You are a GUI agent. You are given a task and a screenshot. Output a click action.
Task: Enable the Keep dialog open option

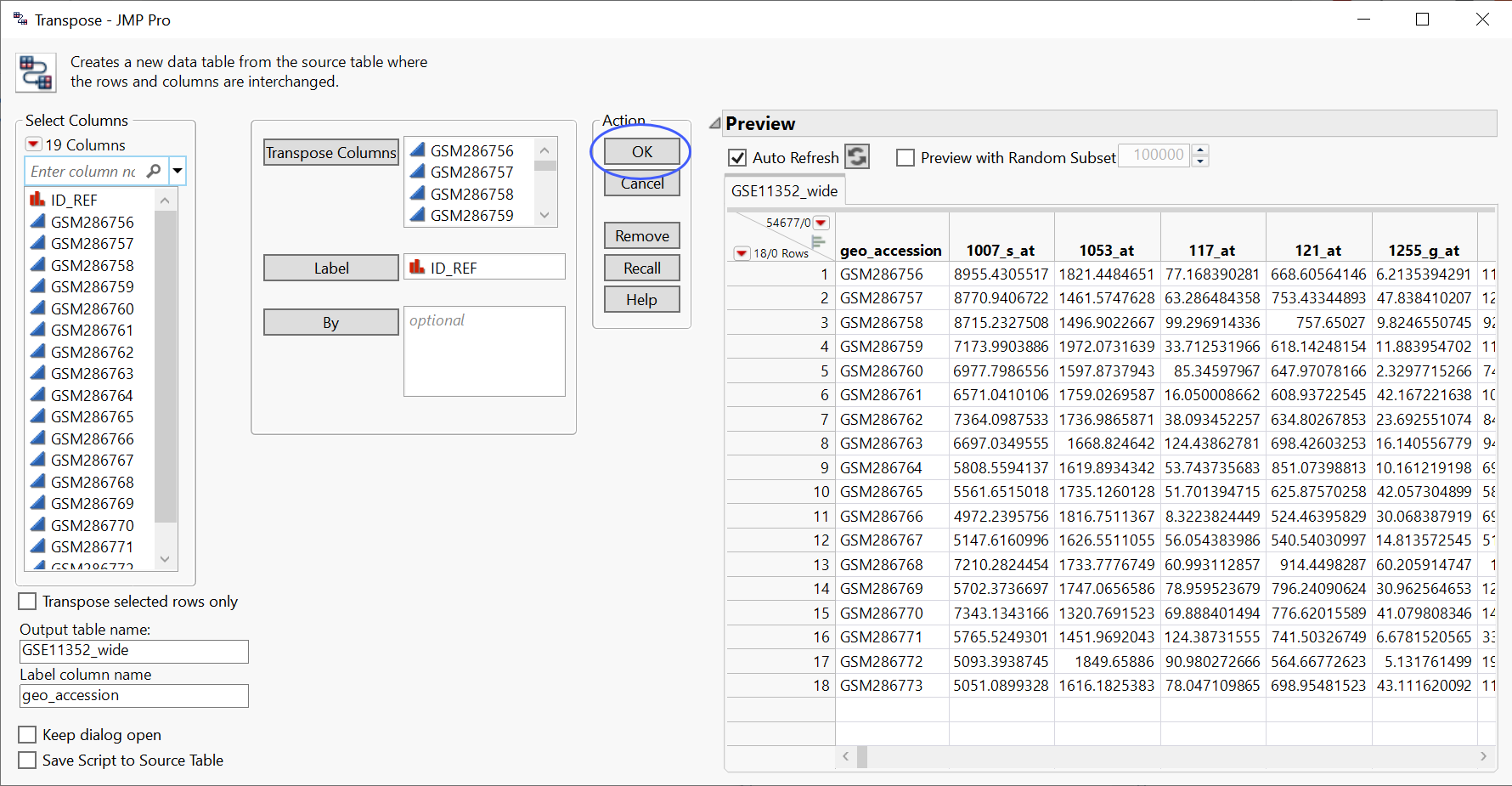[28, 735]
